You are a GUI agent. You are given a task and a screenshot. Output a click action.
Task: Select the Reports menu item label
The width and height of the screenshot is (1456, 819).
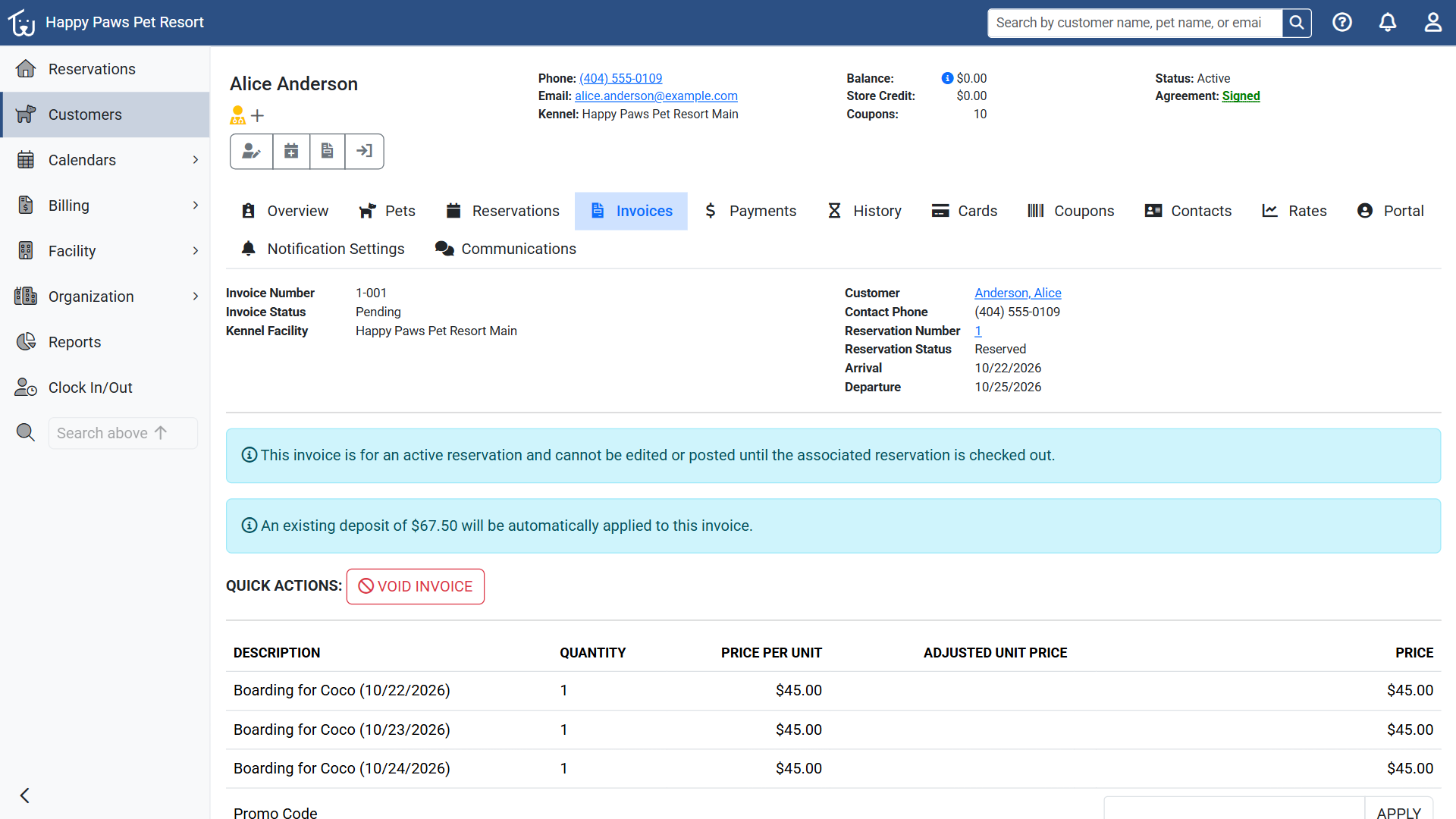point(74,342)
